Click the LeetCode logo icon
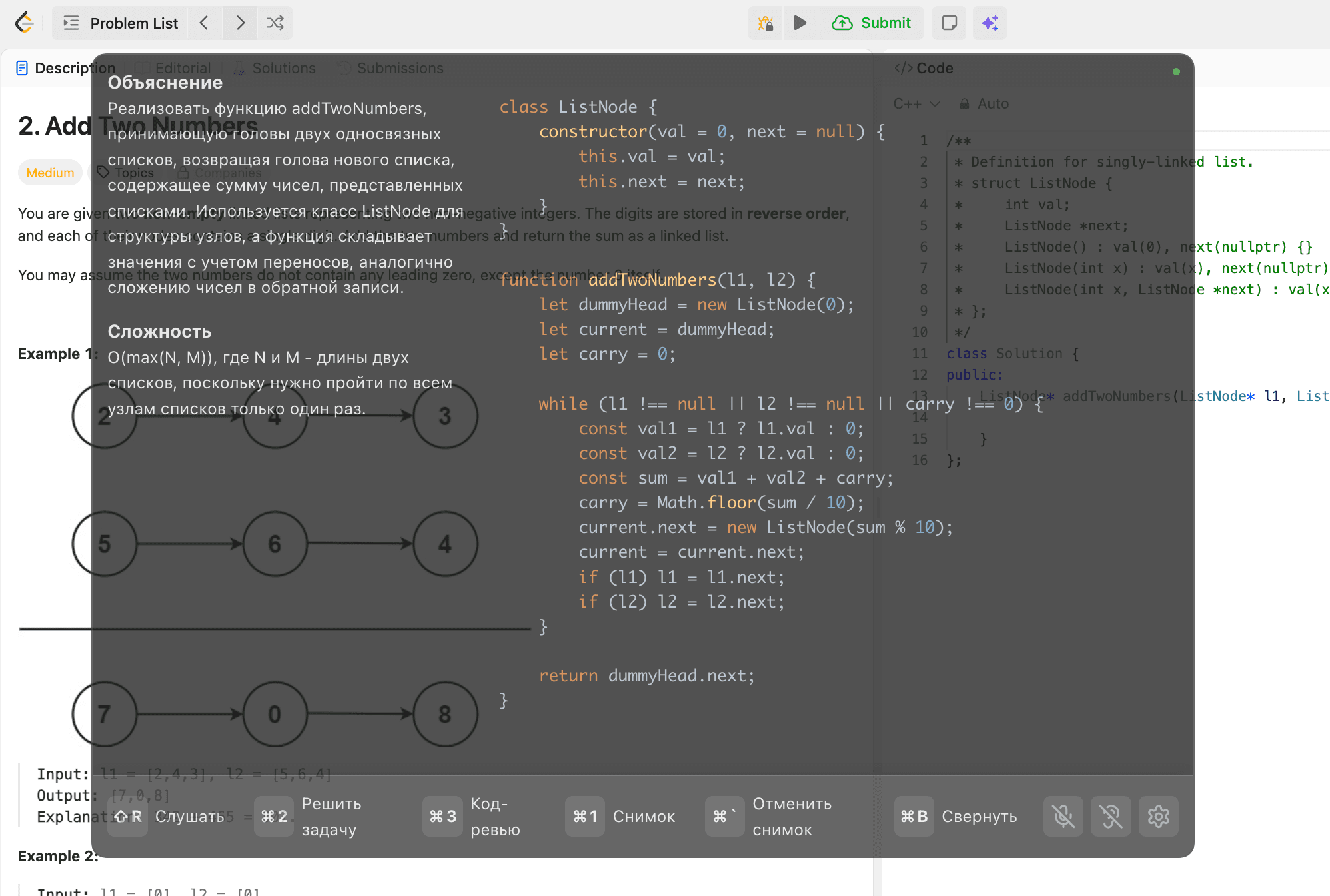The image size is (1330, 896). [x=24, y=23]
